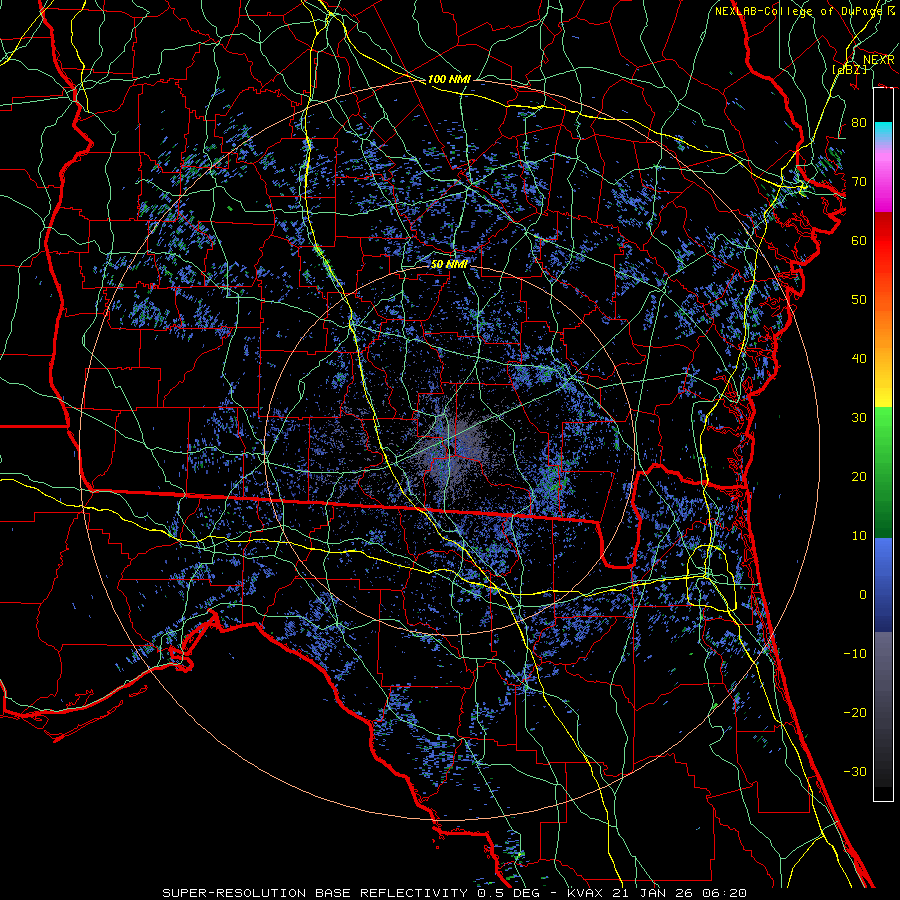Click the 0 value on the dBZ scale
Viewport: 900px width, 900px height.
click(x=863, y=595)
